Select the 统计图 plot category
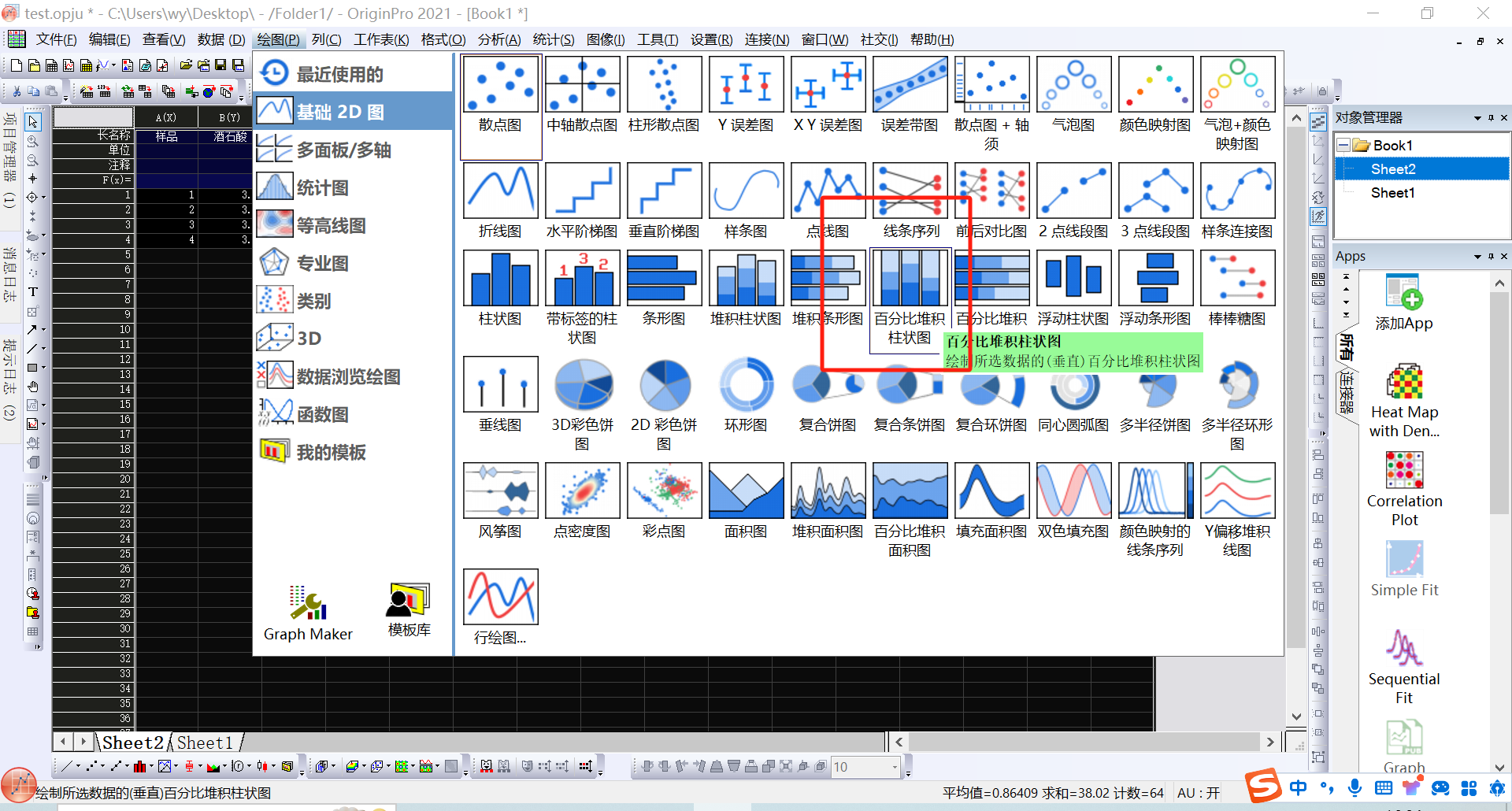1512x811 pixels. tap(323, 188)
